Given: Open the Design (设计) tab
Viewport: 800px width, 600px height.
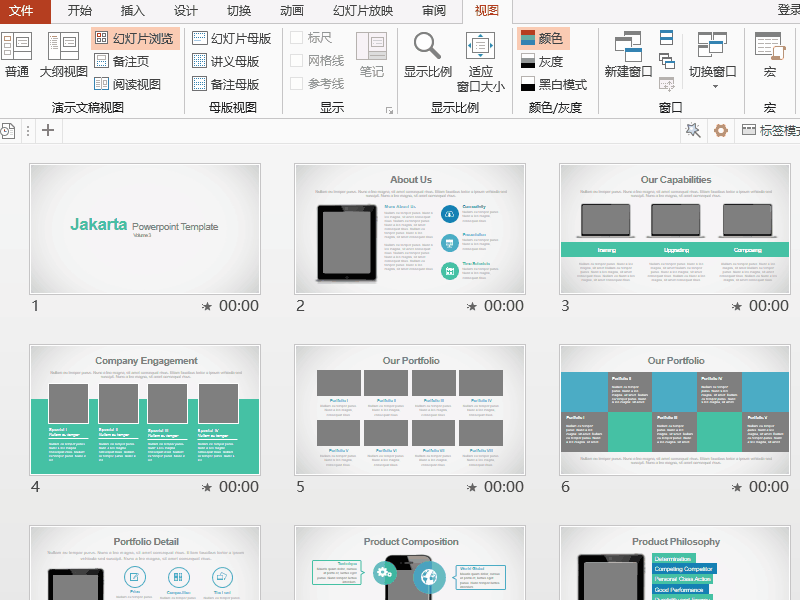Looking at the screenshot, I should point(186,11).
